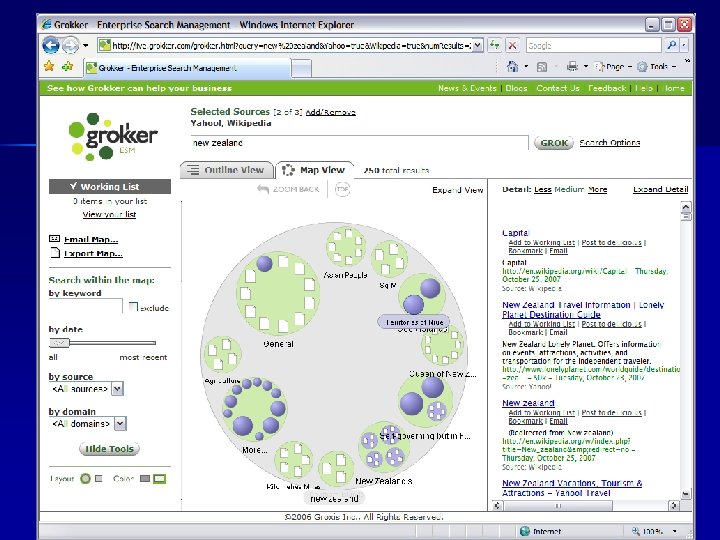Click the grokker logo
Image resolution: width=720 pixels, height=540 pixels.
(113, 136)
